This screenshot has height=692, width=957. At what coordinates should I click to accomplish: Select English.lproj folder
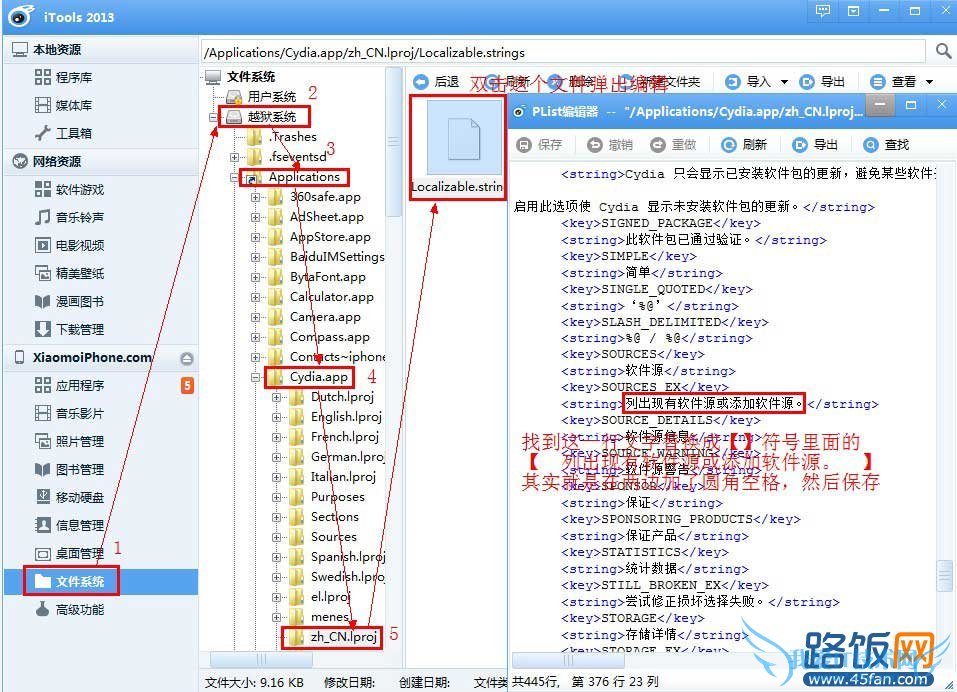[x=346, y=417]
